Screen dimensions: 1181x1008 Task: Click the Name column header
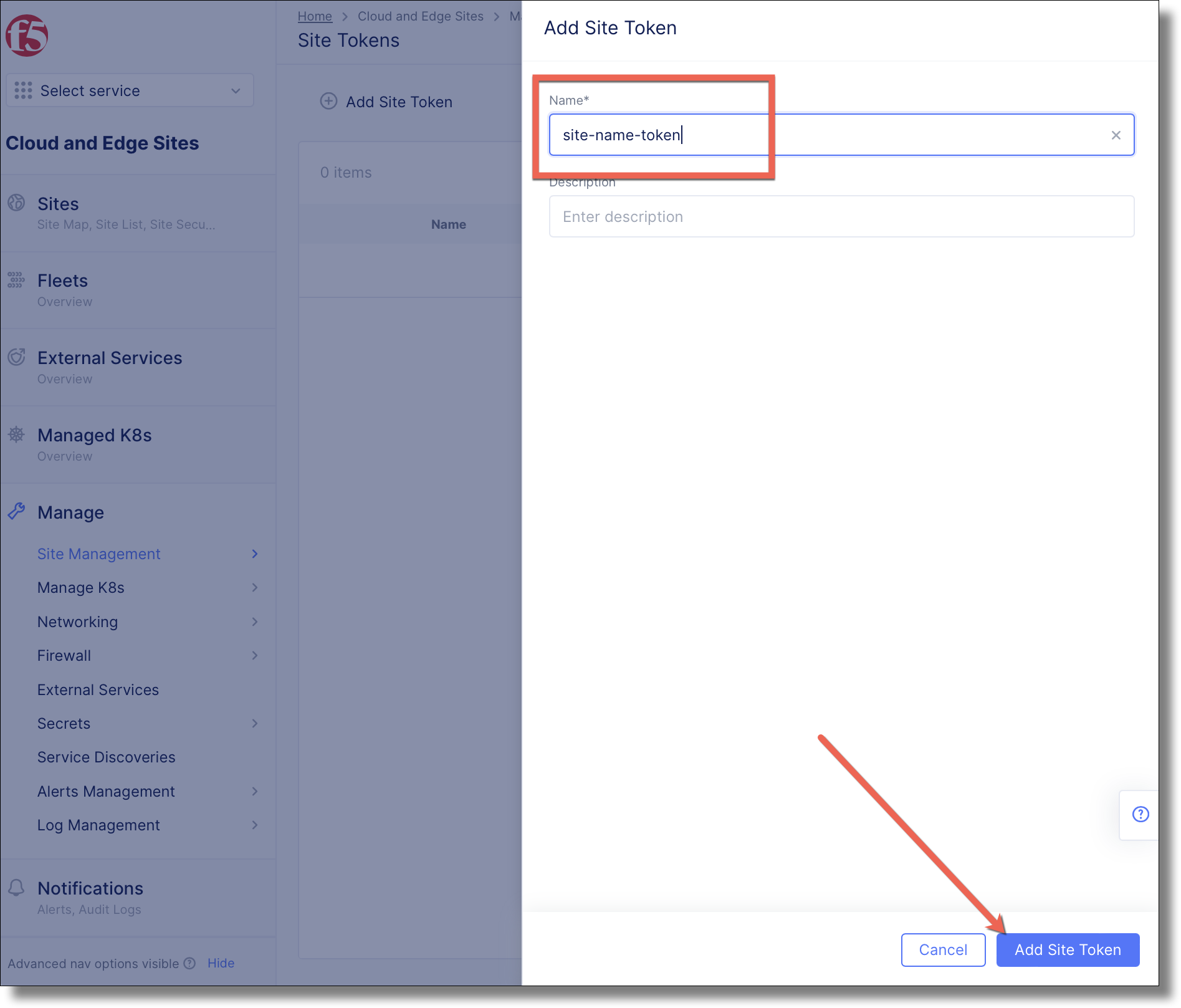449,225
